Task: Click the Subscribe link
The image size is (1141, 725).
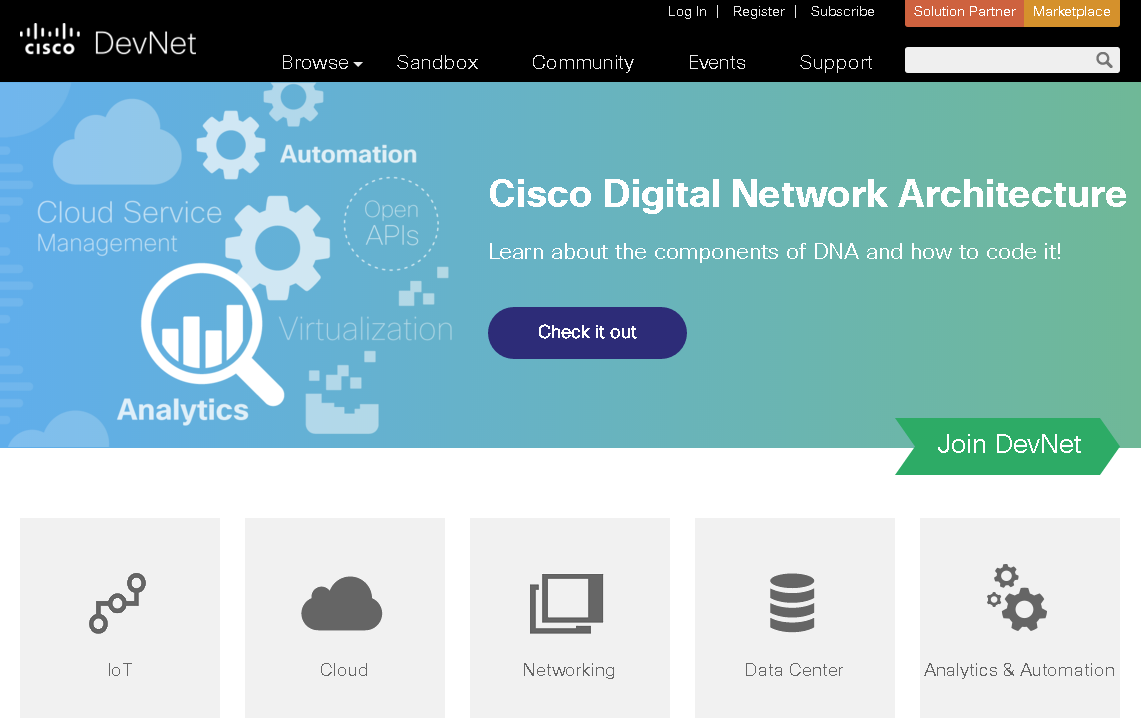Action: [x=842, y=12]
